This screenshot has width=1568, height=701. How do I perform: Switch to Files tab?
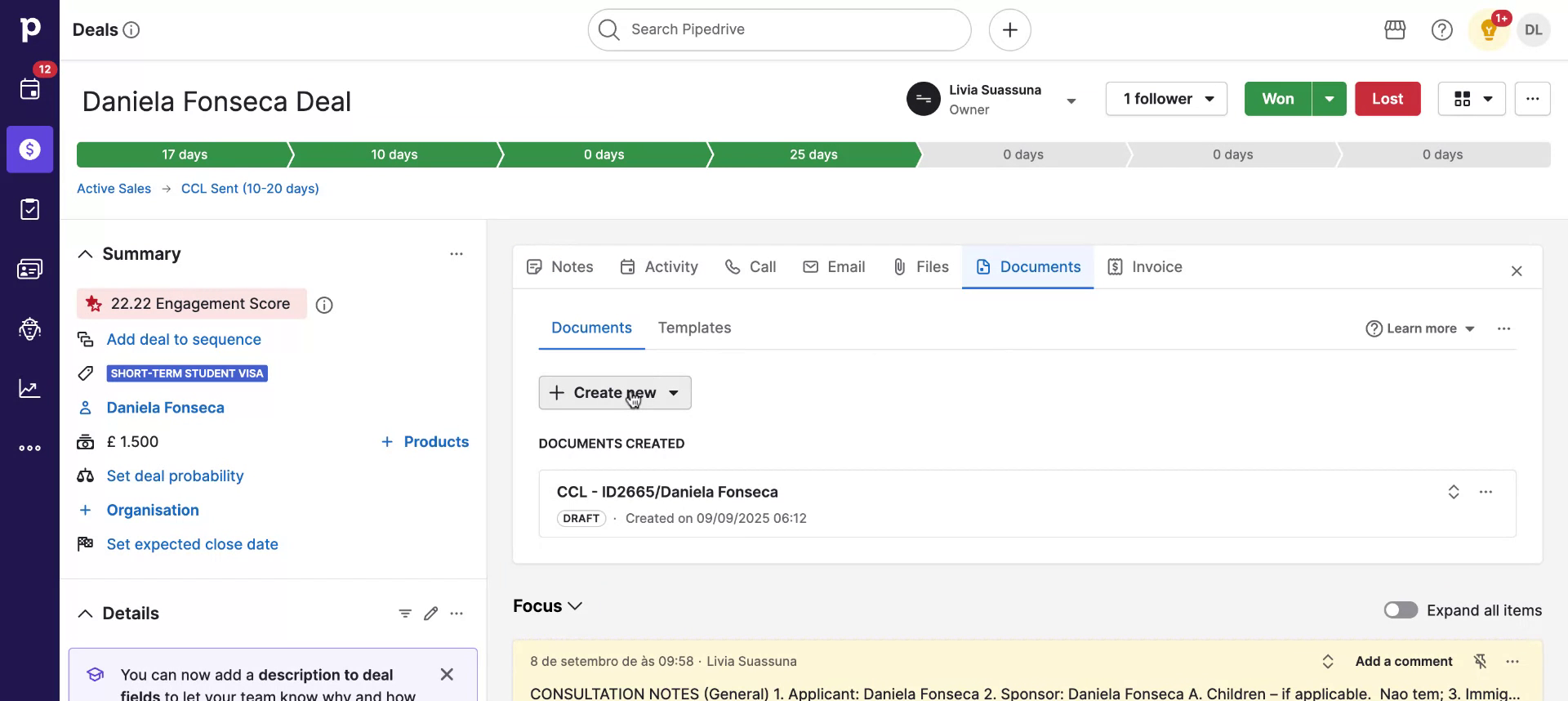(x=920, y=267)
